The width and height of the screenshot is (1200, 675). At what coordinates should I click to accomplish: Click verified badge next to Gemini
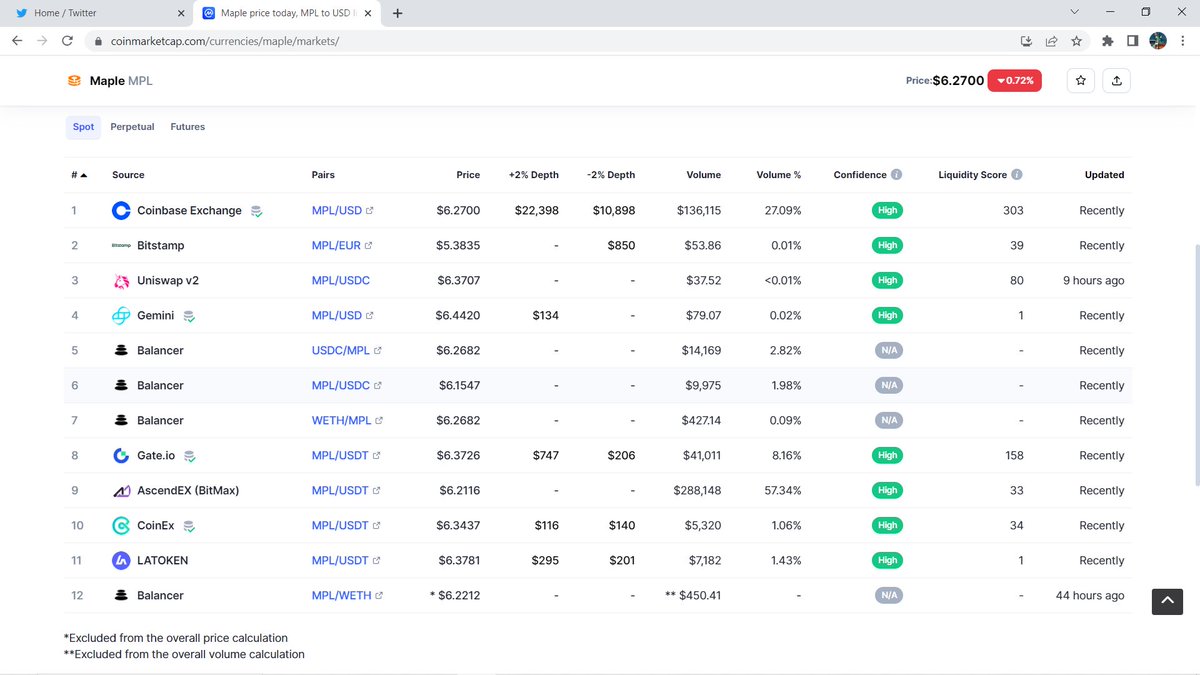[189, 316]
